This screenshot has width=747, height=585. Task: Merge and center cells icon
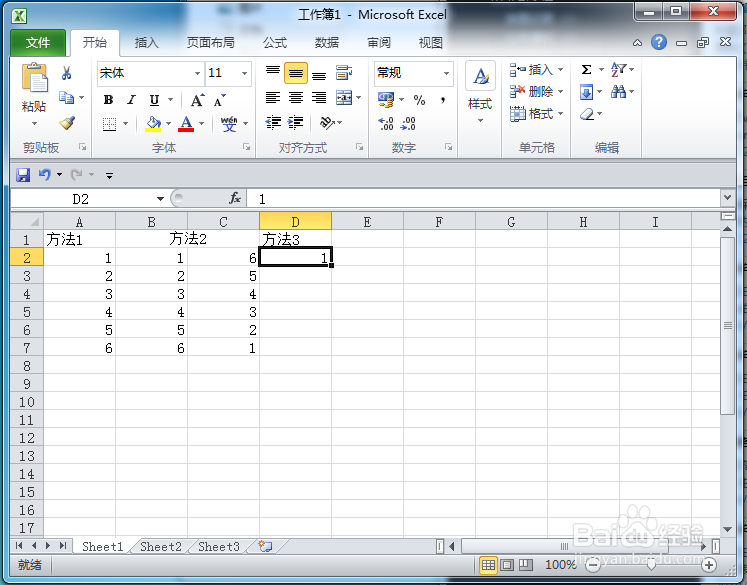pos(344,98)
